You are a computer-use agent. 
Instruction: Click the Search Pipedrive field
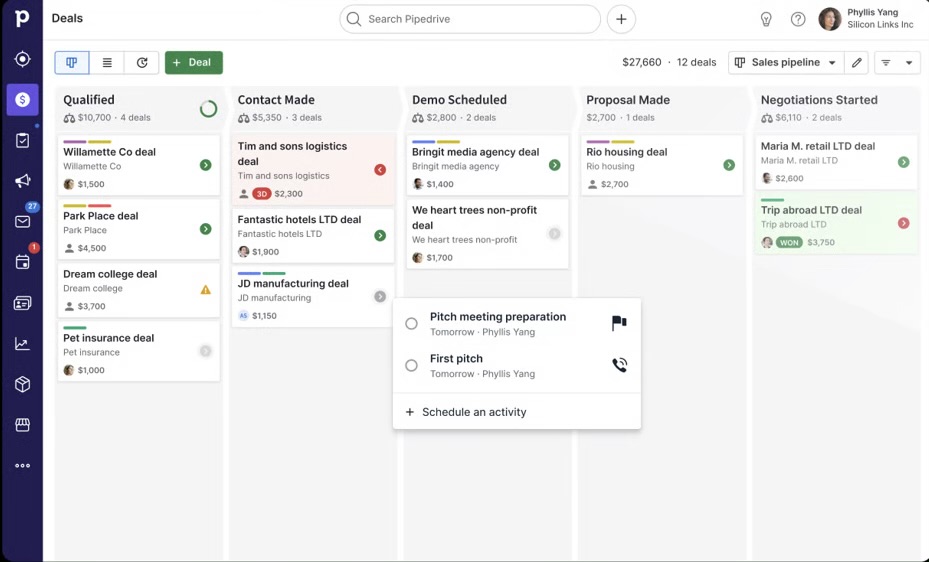click(x=470, y=19)
